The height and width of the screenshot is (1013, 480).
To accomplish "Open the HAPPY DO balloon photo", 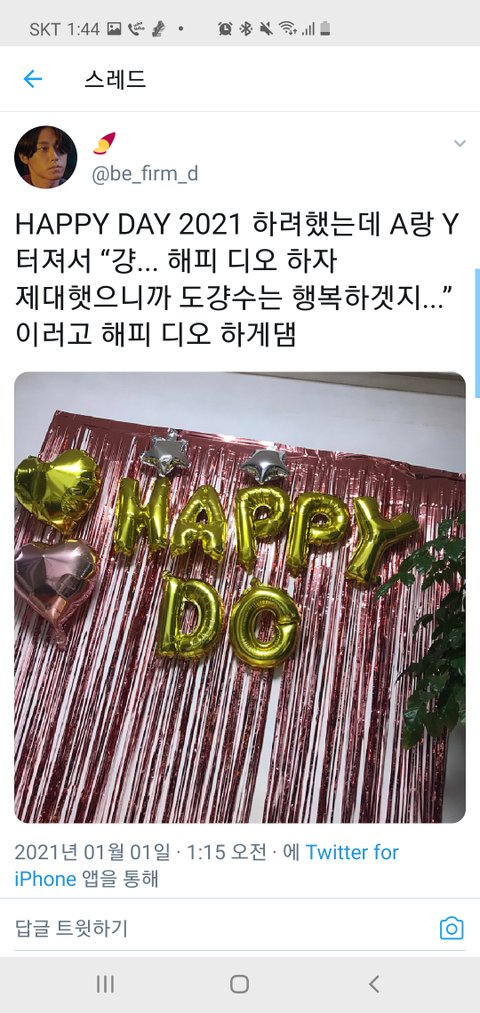I will pos(240,597).
